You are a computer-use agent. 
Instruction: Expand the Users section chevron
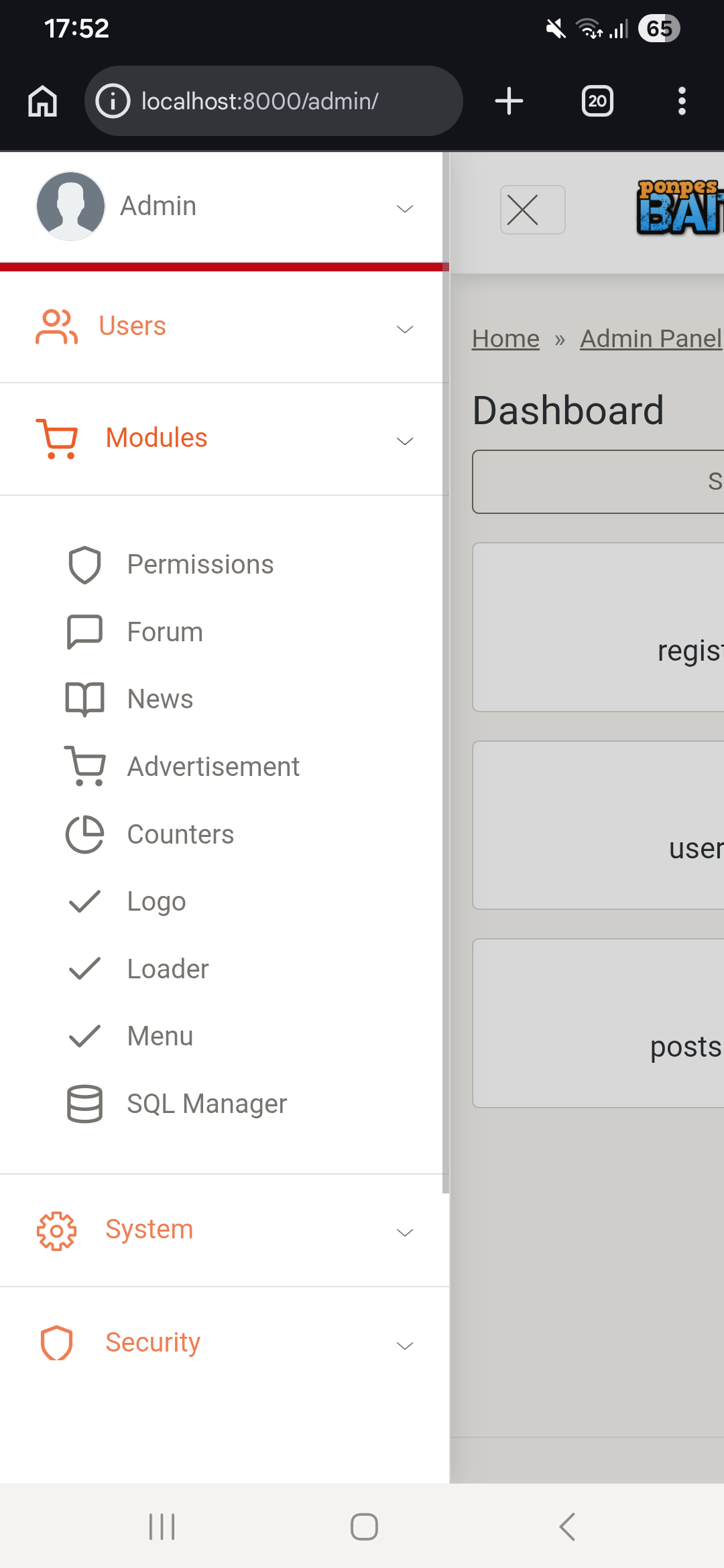(x=405, y=329)
